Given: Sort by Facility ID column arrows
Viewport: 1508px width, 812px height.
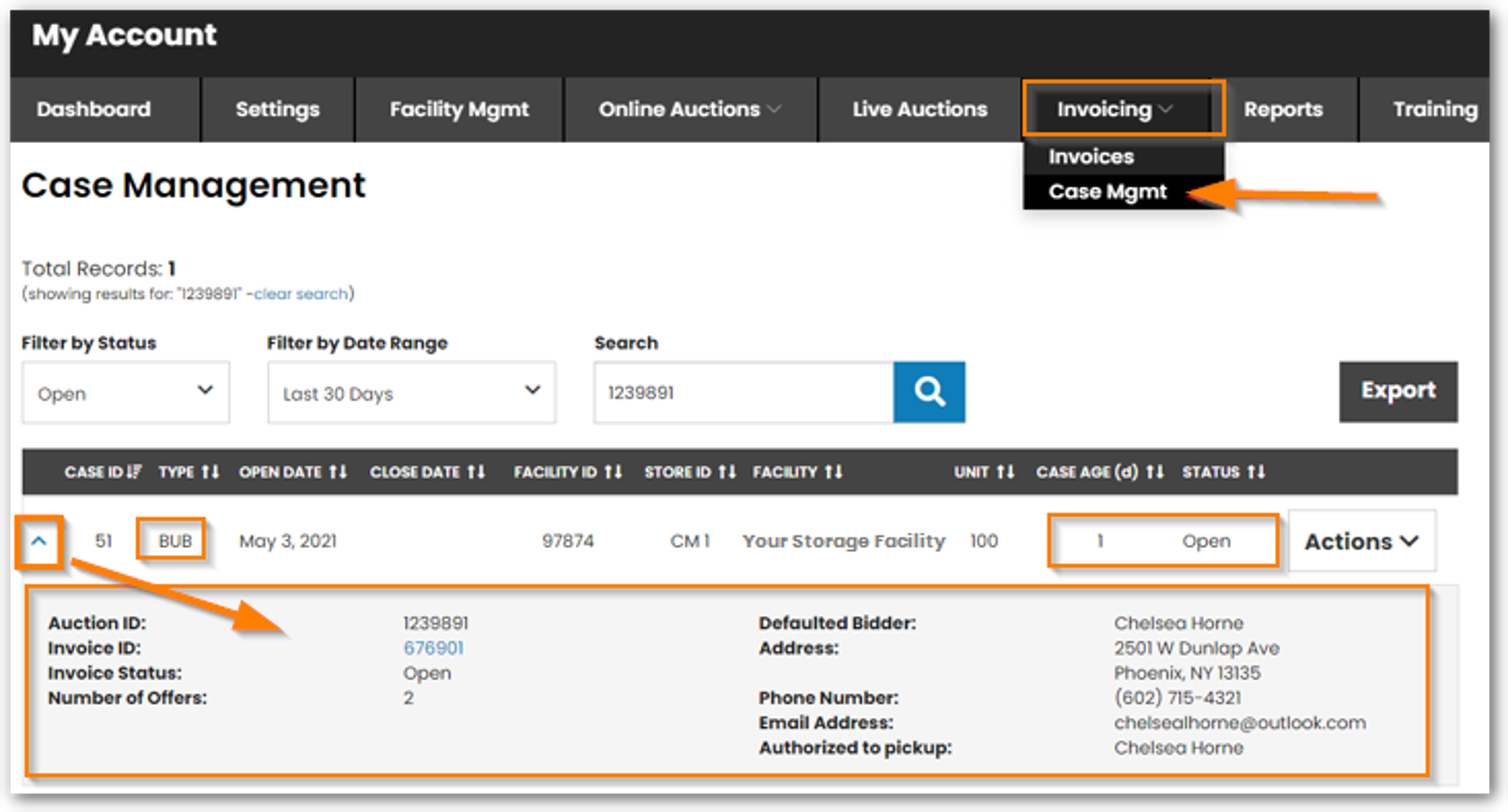Looking at the screenshot, I should point(613,471).
